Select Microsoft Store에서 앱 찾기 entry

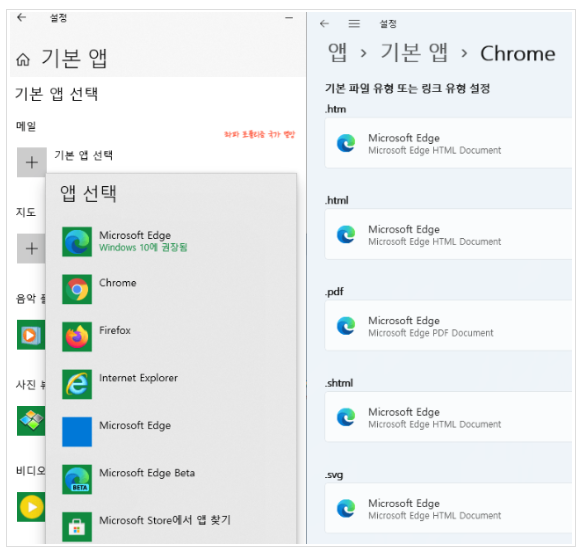(165, 520)
